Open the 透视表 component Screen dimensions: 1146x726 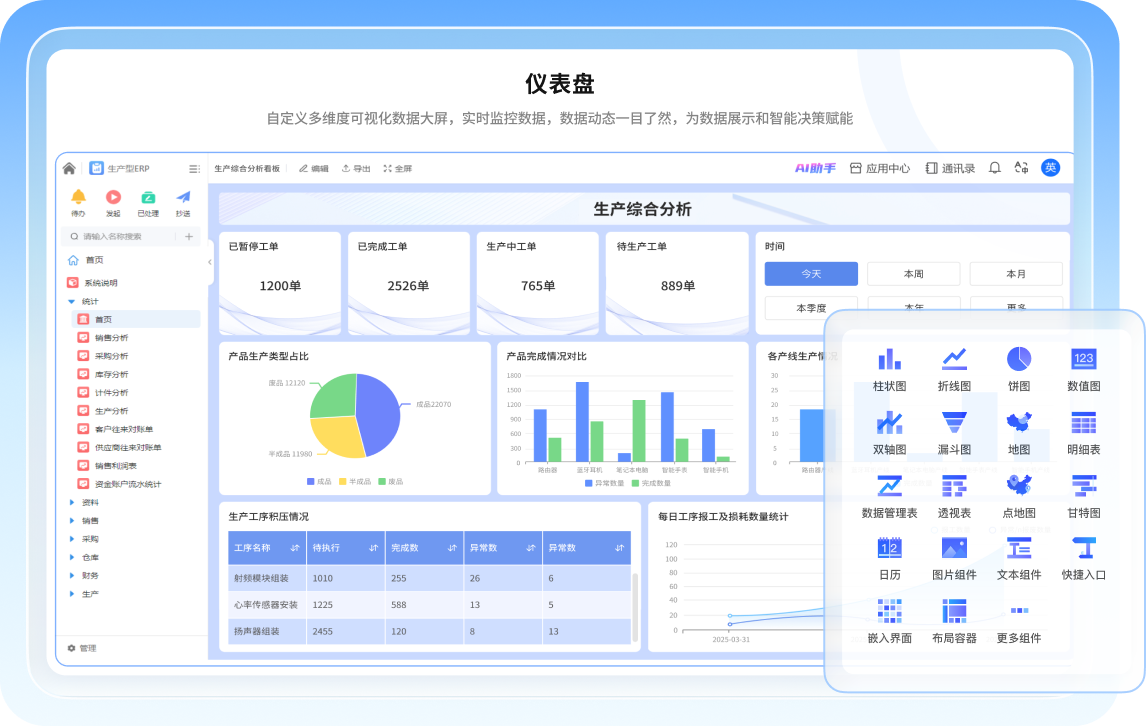coord(954,497)
